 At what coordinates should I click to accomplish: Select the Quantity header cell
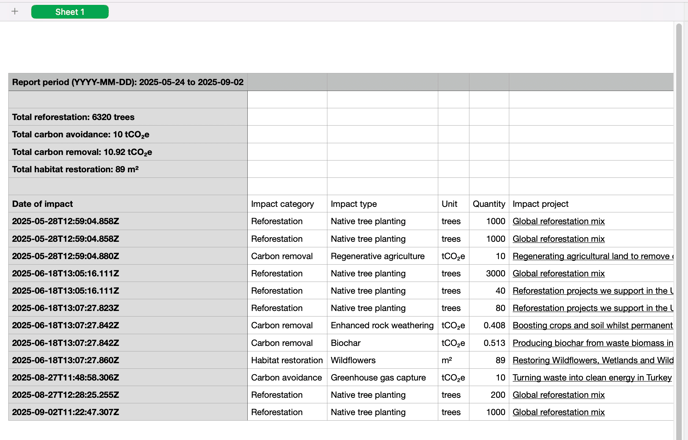pyautogui.click(x=489, y=204)
